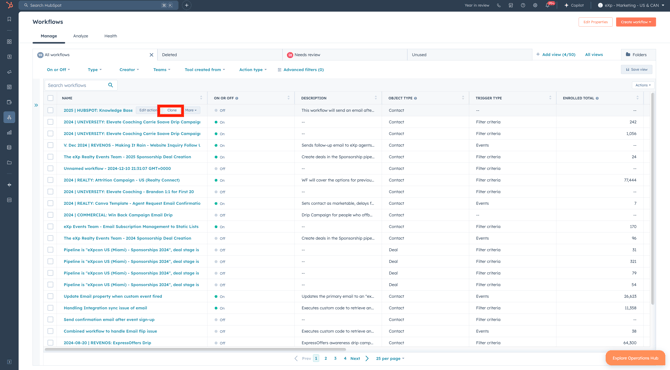Collapse the left sidebar with the bottom icon

pos(9,362)
